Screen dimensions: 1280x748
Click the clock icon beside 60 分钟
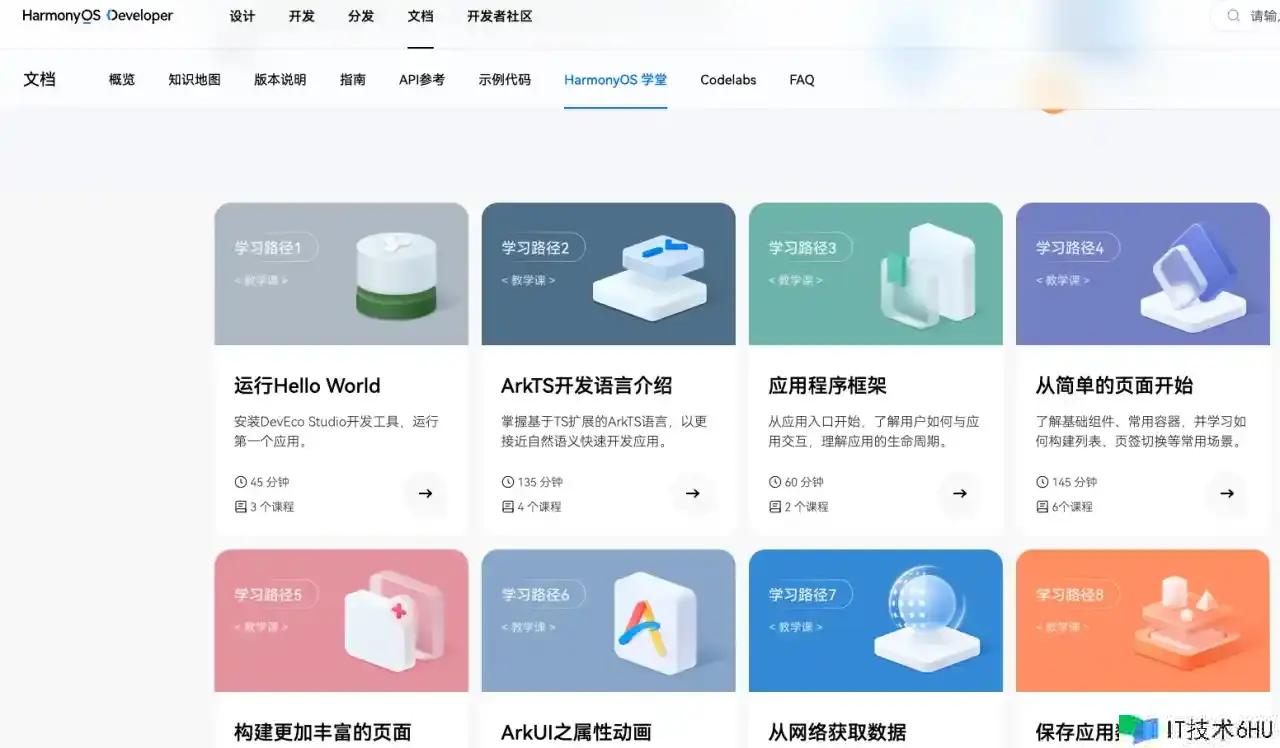(775, 482)
